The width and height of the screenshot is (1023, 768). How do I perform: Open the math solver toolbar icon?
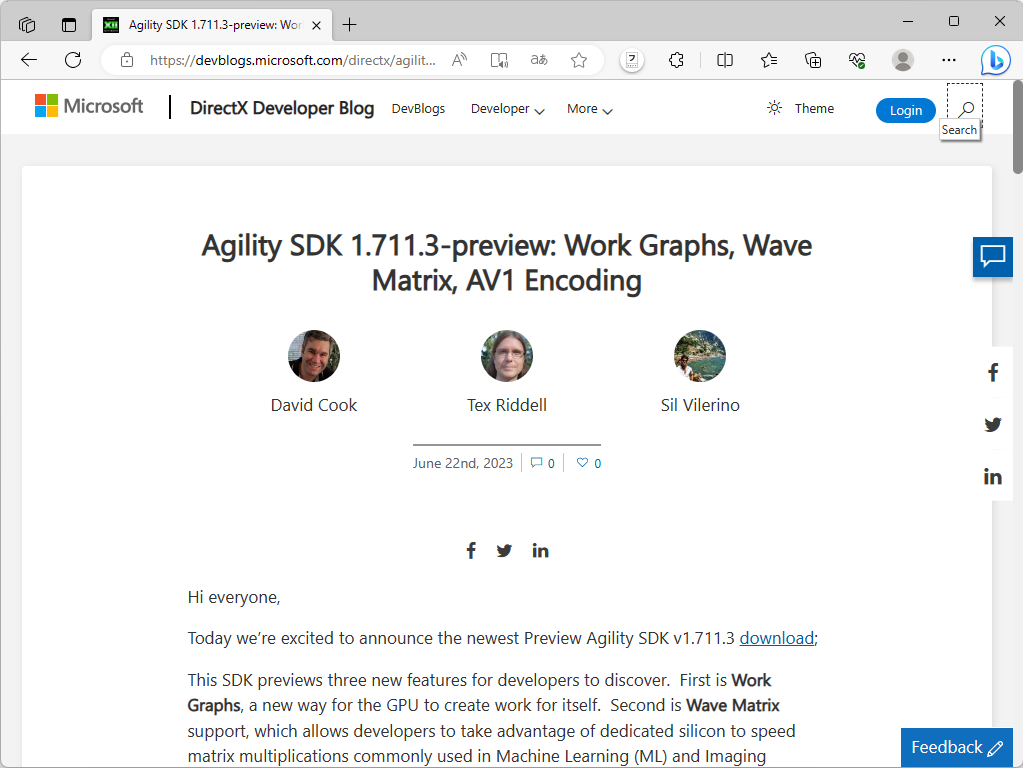tap(632, 60)
